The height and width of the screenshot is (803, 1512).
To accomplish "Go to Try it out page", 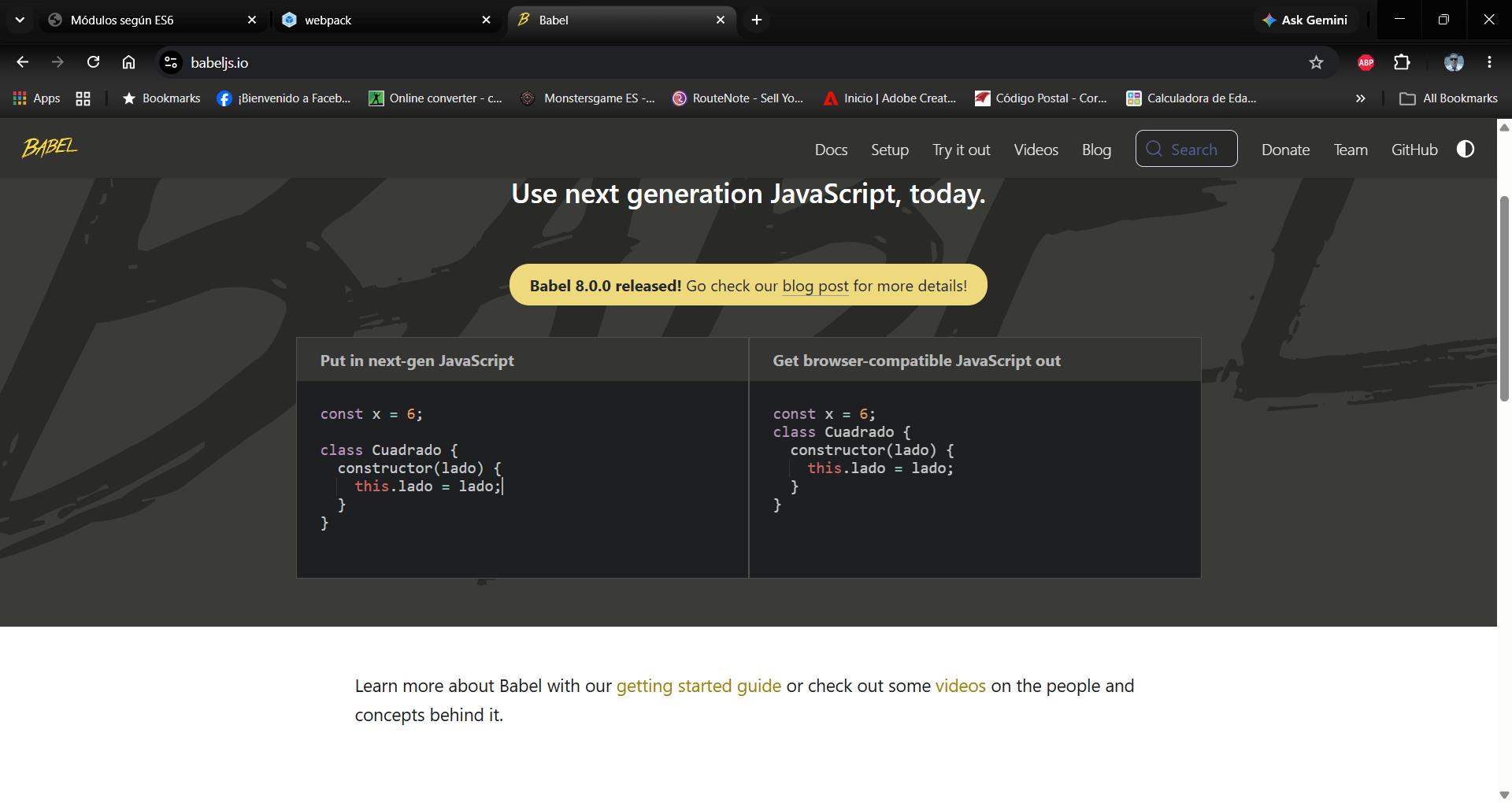I will click(x=962, y=150).
